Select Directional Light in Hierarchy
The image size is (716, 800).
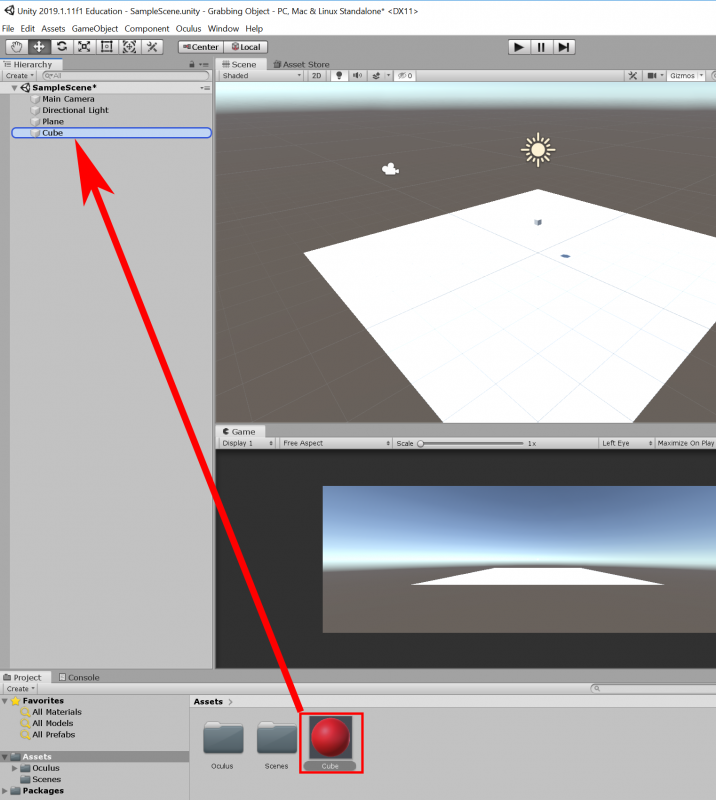[x=75, y=110]
